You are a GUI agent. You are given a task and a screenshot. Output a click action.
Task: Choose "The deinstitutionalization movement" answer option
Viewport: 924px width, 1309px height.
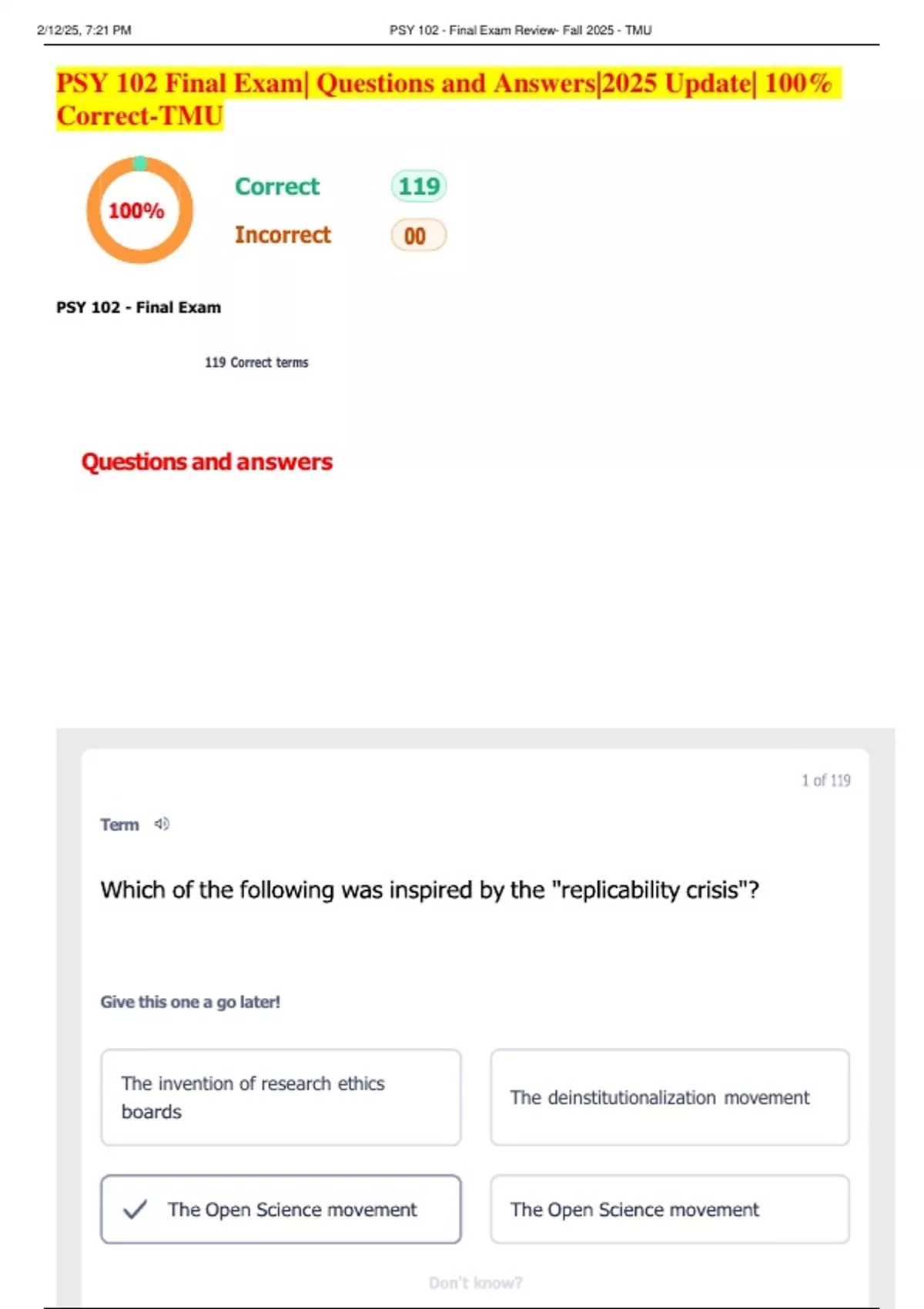pos(670,1097)
